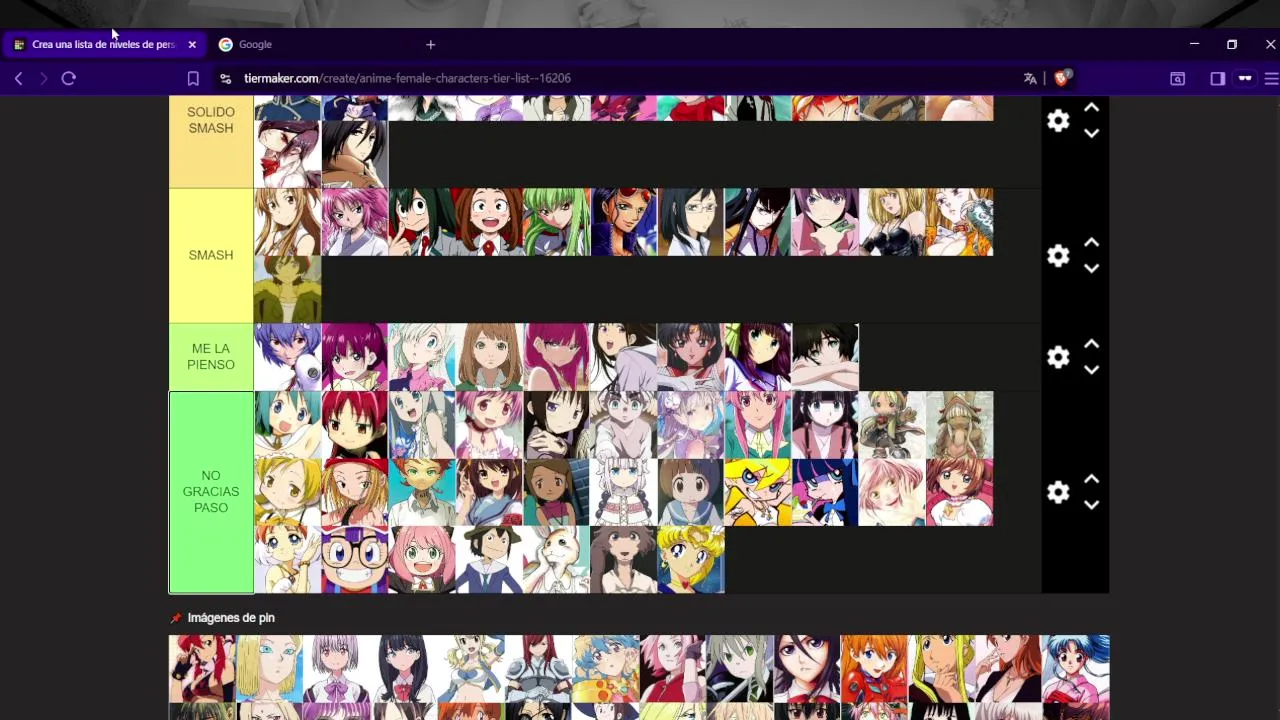Select Sailor Moon thumbnail in NO GRACIAS PASO
The image size is (1280, 720).
(x=691, y=559)
